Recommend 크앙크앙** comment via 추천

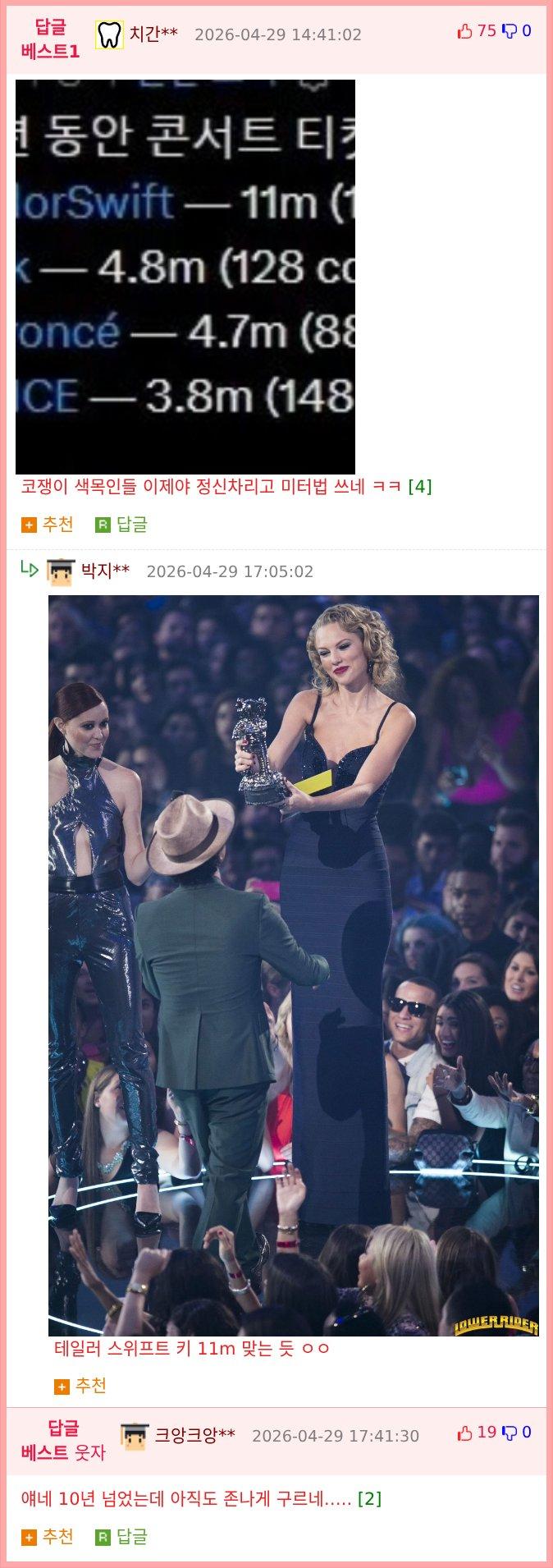(47, 1536)
